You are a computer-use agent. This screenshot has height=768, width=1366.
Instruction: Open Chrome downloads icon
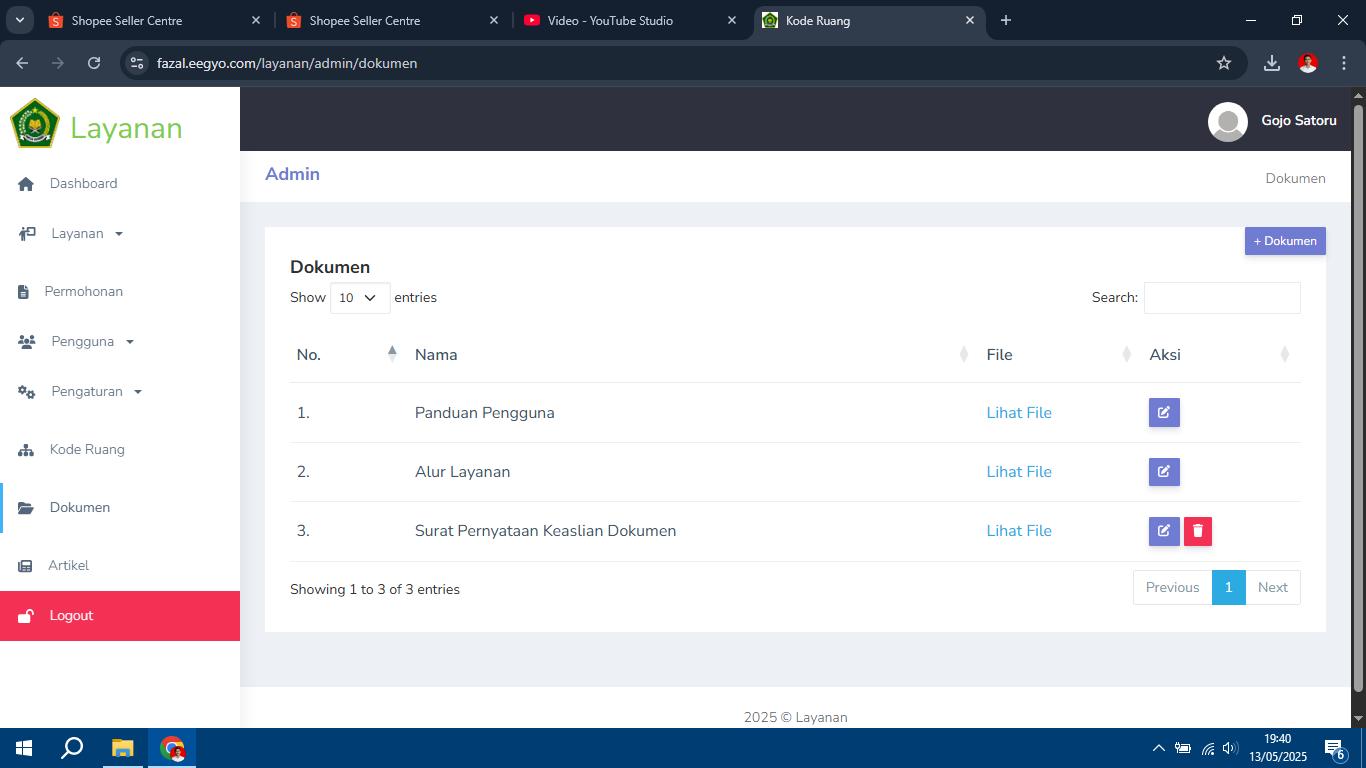[x=1271, y=63]
